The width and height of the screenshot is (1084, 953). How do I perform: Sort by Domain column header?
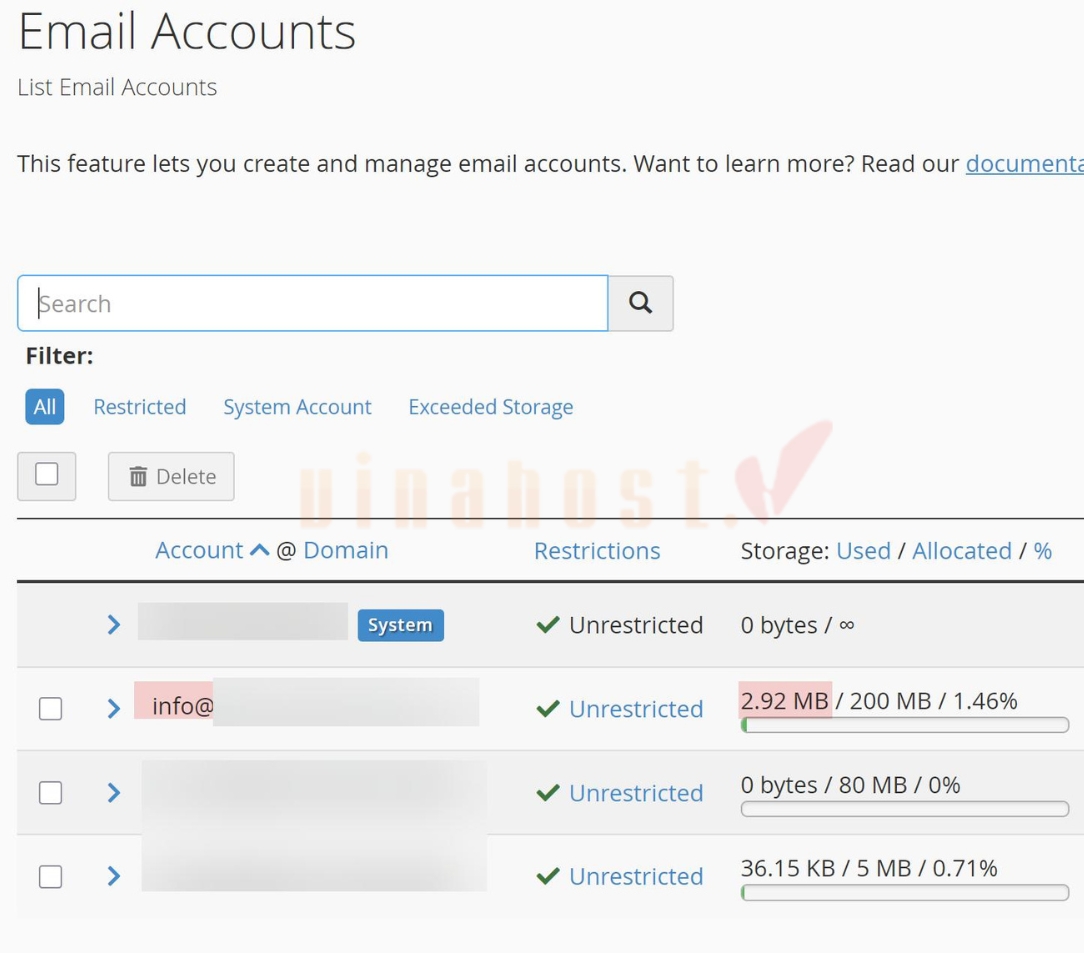[346, 550]
